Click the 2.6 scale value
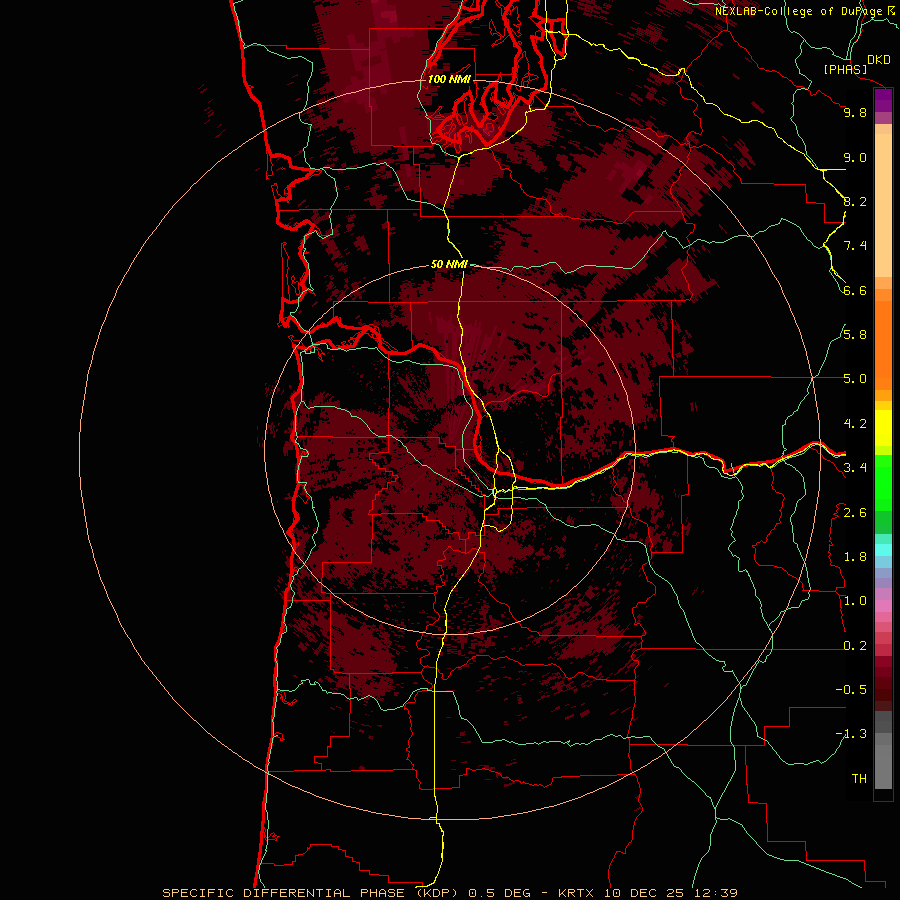 [x=855, y=513]
